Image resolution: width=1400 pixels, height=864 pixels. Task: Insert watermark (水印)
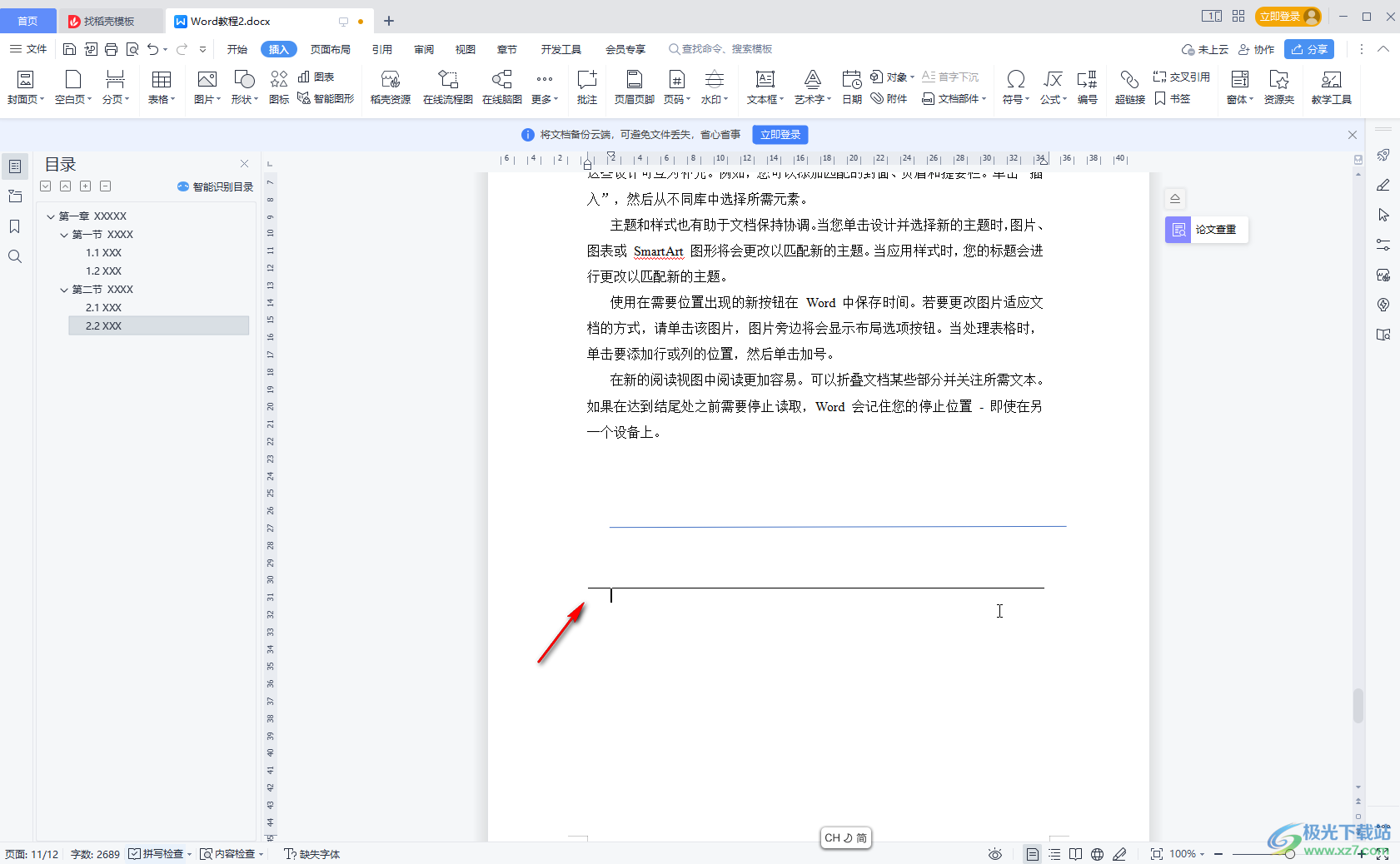pyautogui.click(x=715, y=87)
